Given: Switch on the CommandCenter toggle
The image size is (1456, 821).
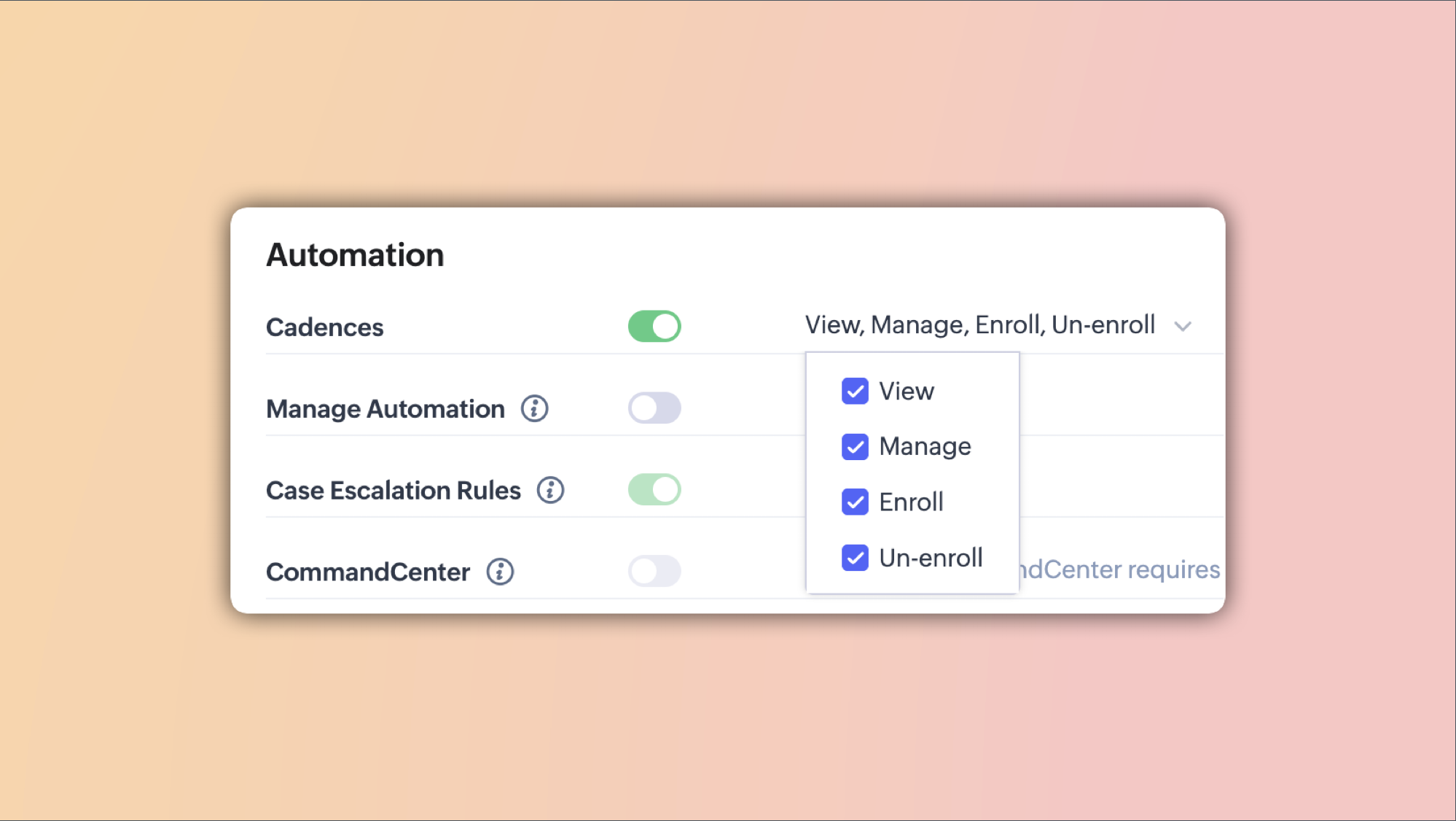Looking at the screenshot, I should [x=654, y=571].
